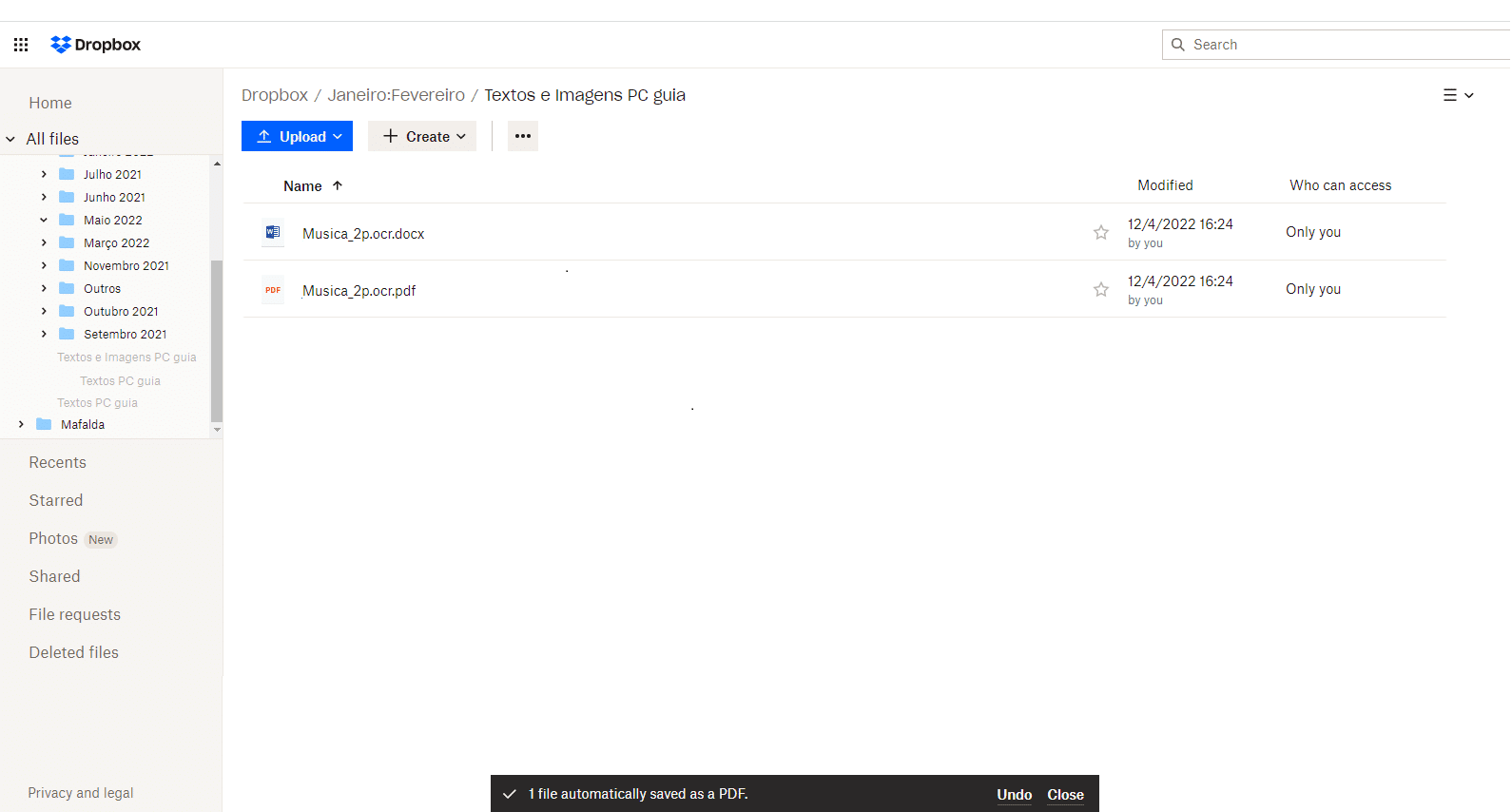The image size is (1512, 812).
Task: Click the Julho 2021 folder icon
Action: [67, 174]
